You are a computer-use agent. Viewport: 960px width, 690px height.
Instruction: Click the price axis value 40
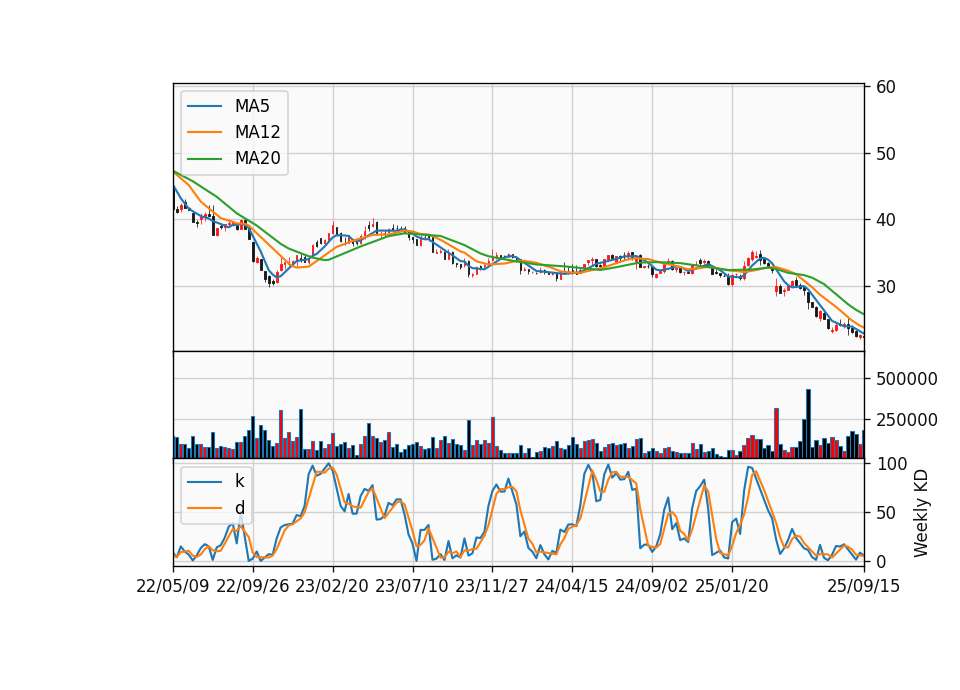tap(886, 220)
